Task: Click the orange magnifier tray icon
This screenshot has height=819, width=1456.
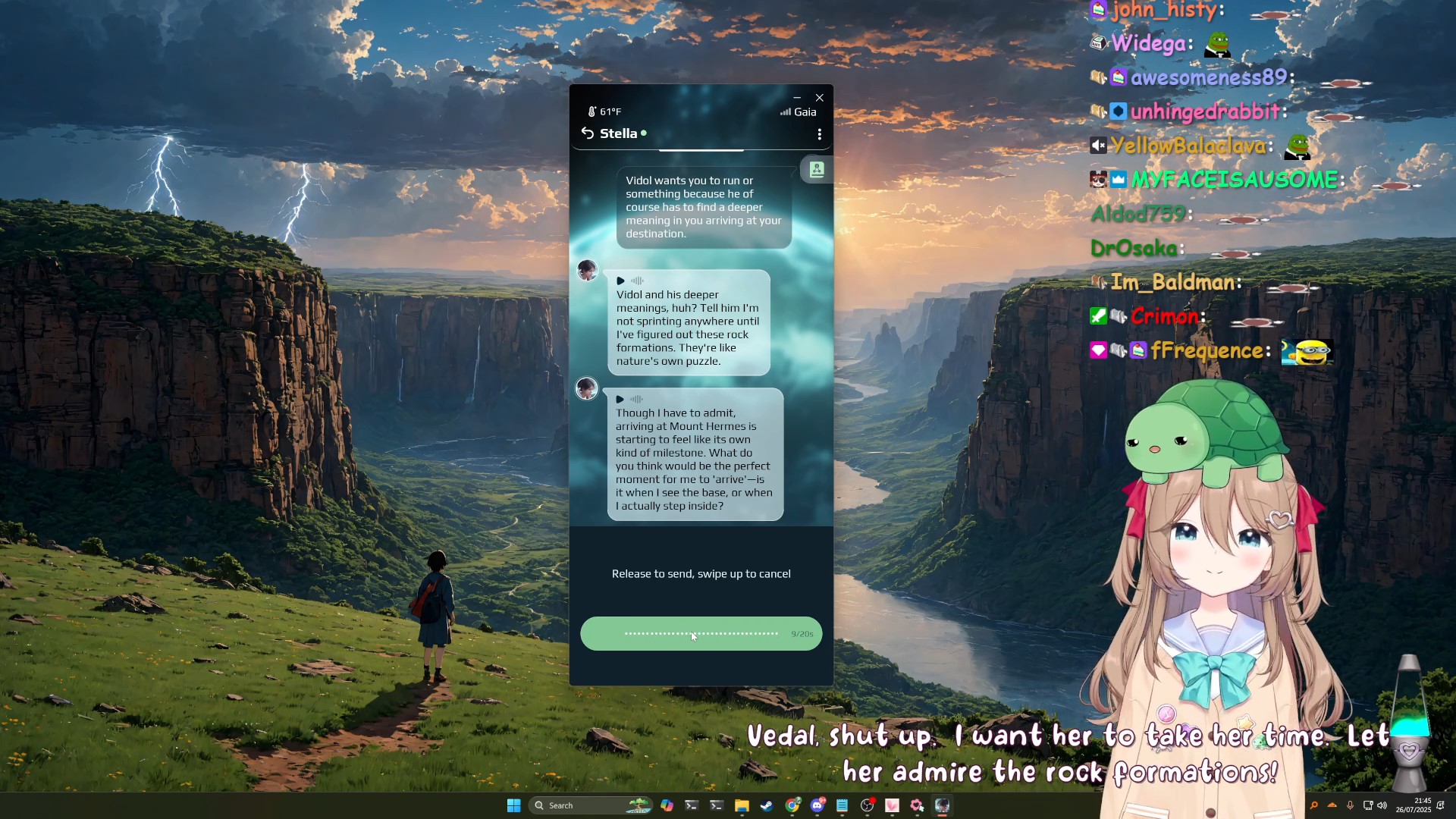Action: [1314, 805]
